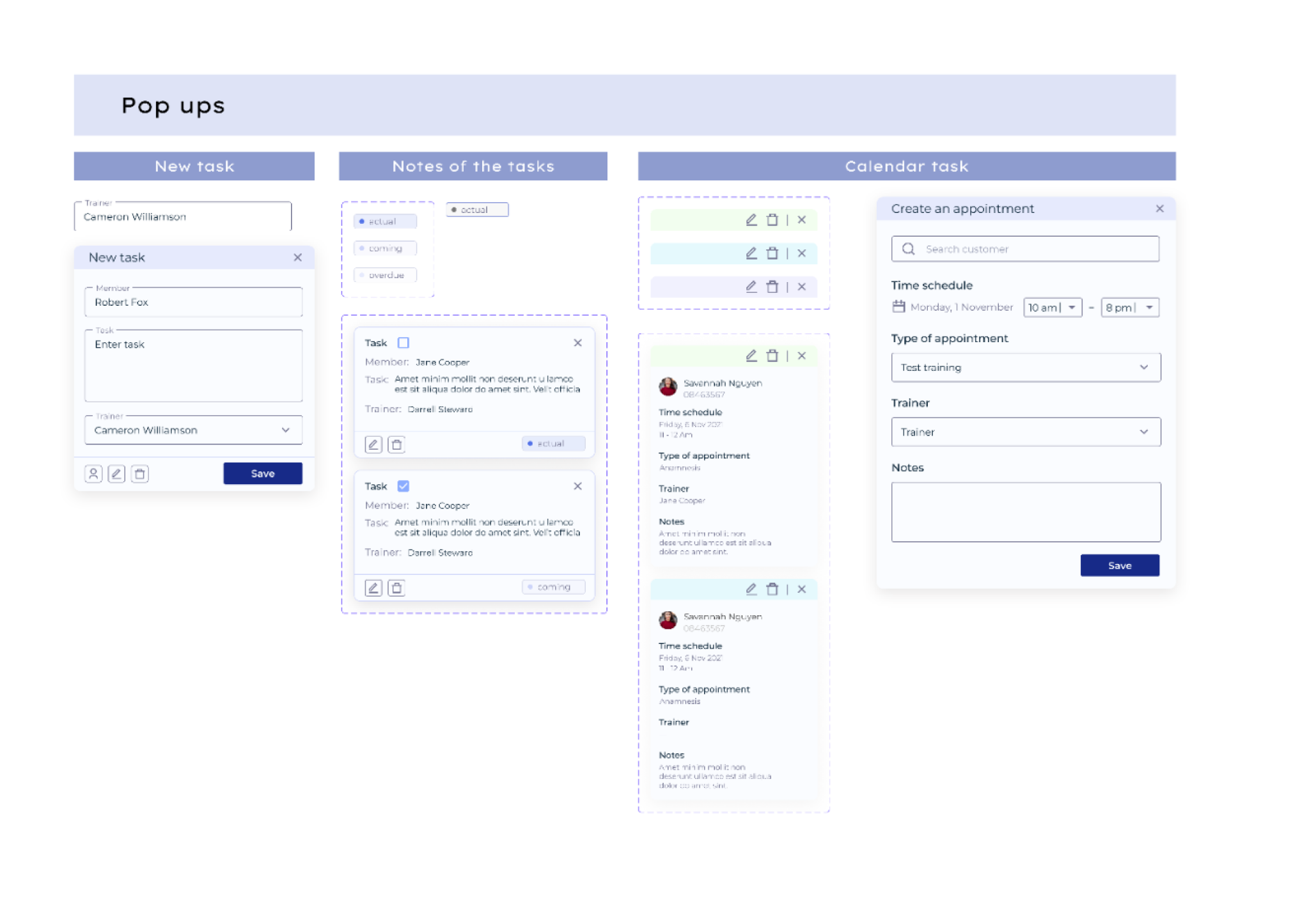Click Save in the New task popup
1316x921 pixels.
tap(263, 474)
